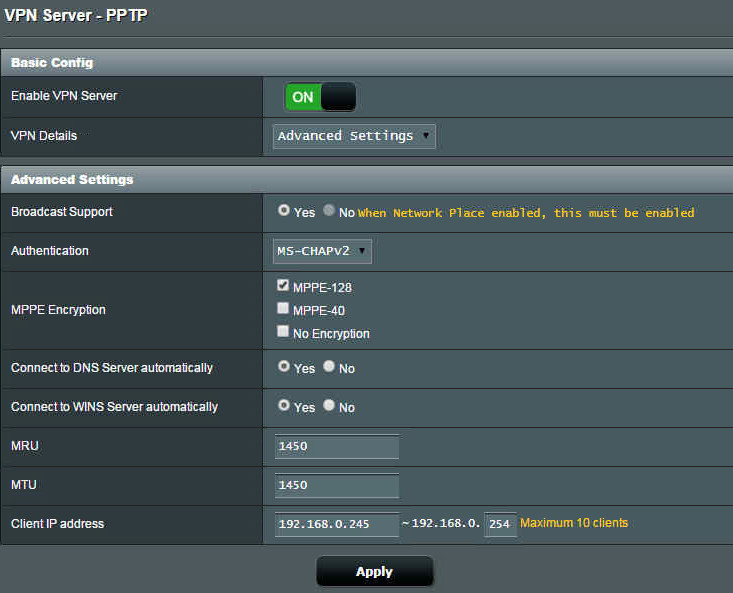The width and height of the screenshot is (733, 593).
Task: Uncheck the MPPE-128 encryption checkbox
Action: (283, 285)
